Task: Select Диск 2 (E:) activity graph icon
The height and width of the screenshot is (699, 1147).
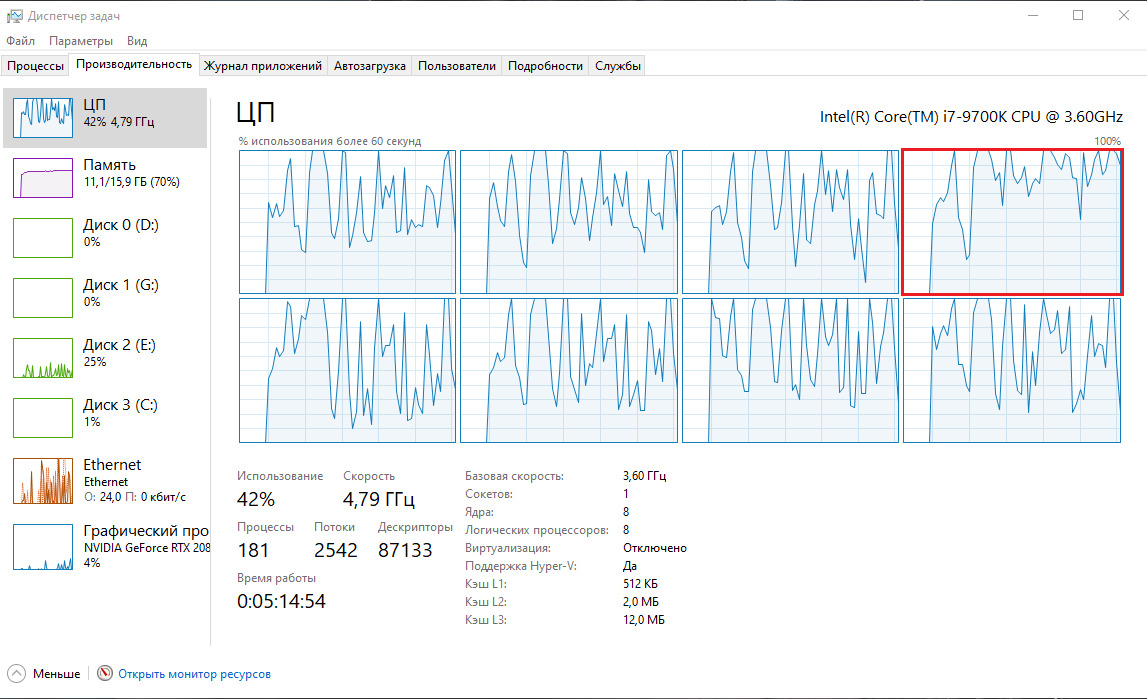Action: tap(43, 358)
